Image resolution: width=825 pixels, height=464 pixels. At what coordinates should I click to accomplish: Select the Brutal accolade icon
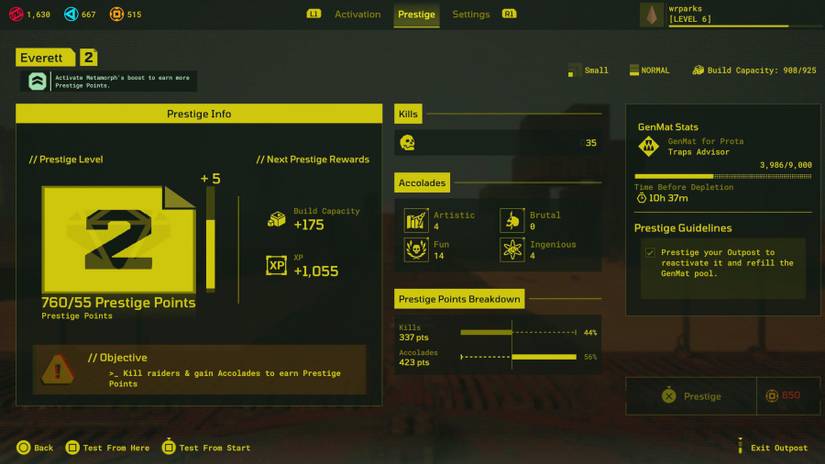[512, 221]
